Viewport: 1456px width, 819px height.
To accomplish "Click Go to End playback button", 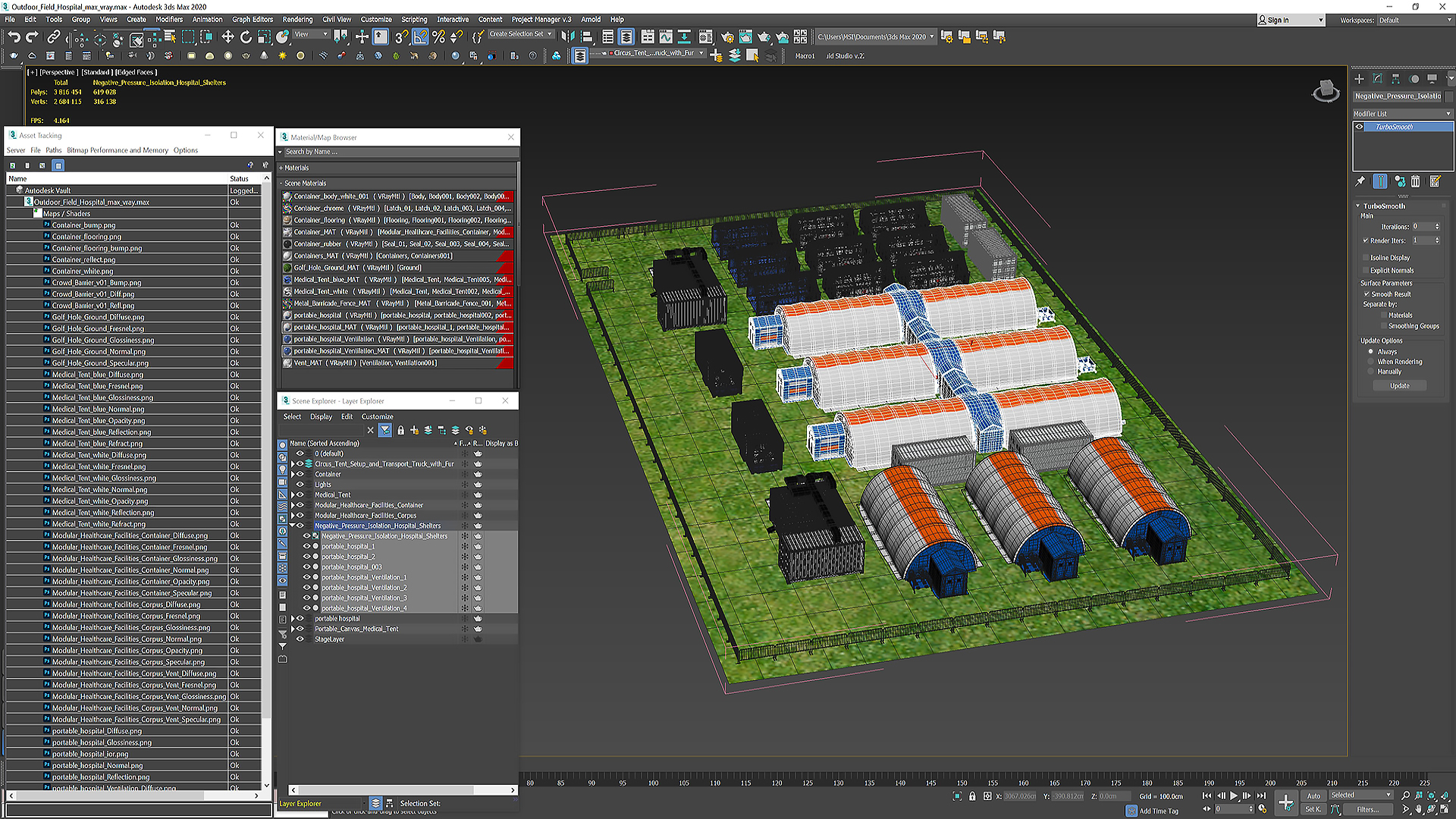I will point(1261,795).
